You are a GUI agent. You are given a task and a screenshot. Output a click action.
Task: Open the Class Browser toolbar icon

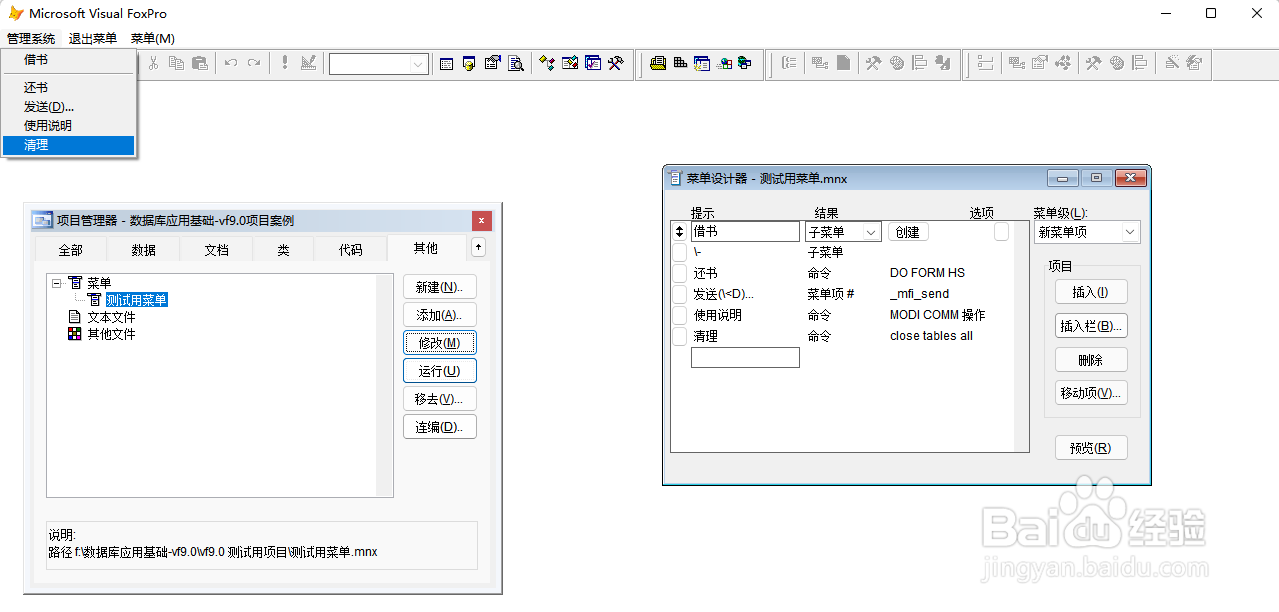click(x=547, y=63)
